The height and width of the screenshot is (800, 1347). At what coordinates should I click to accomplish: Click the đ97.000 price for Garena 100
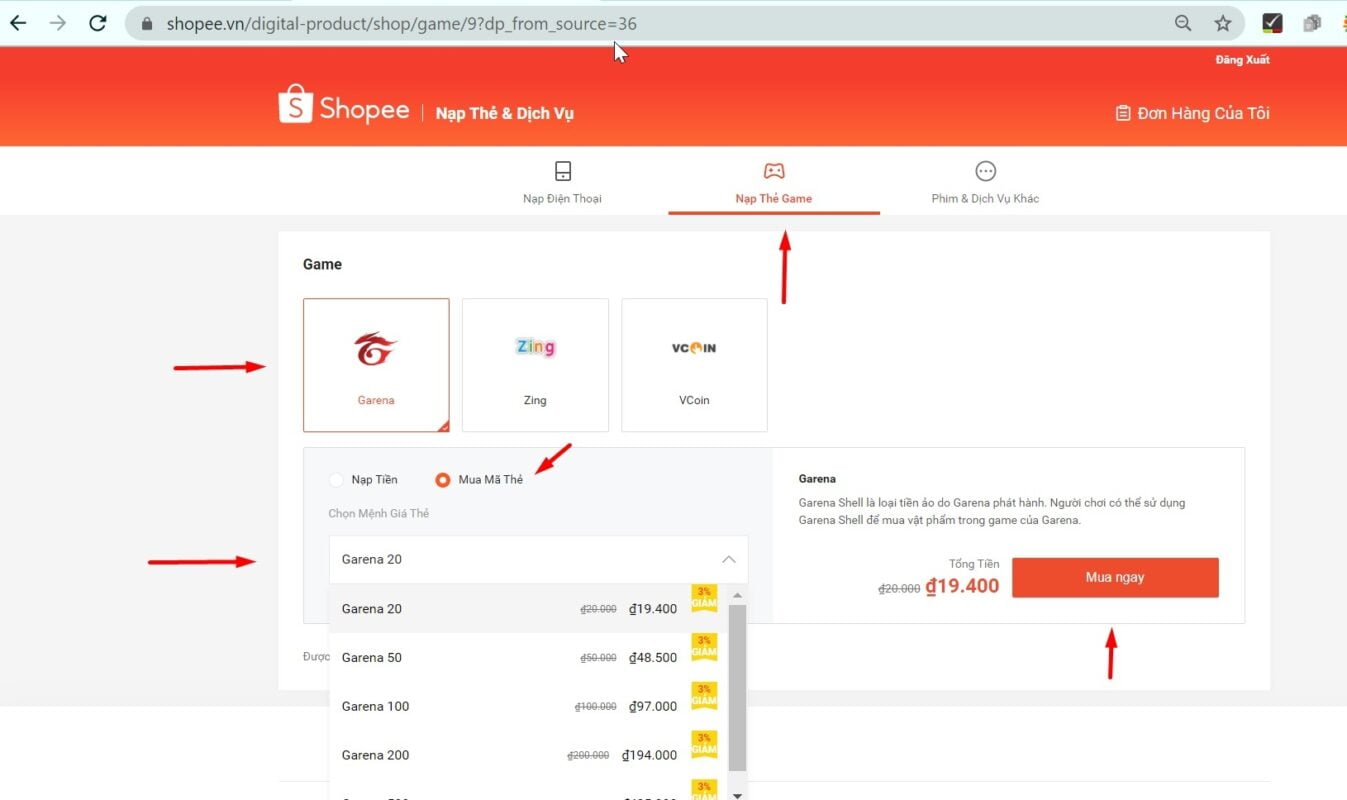[653, 706]
